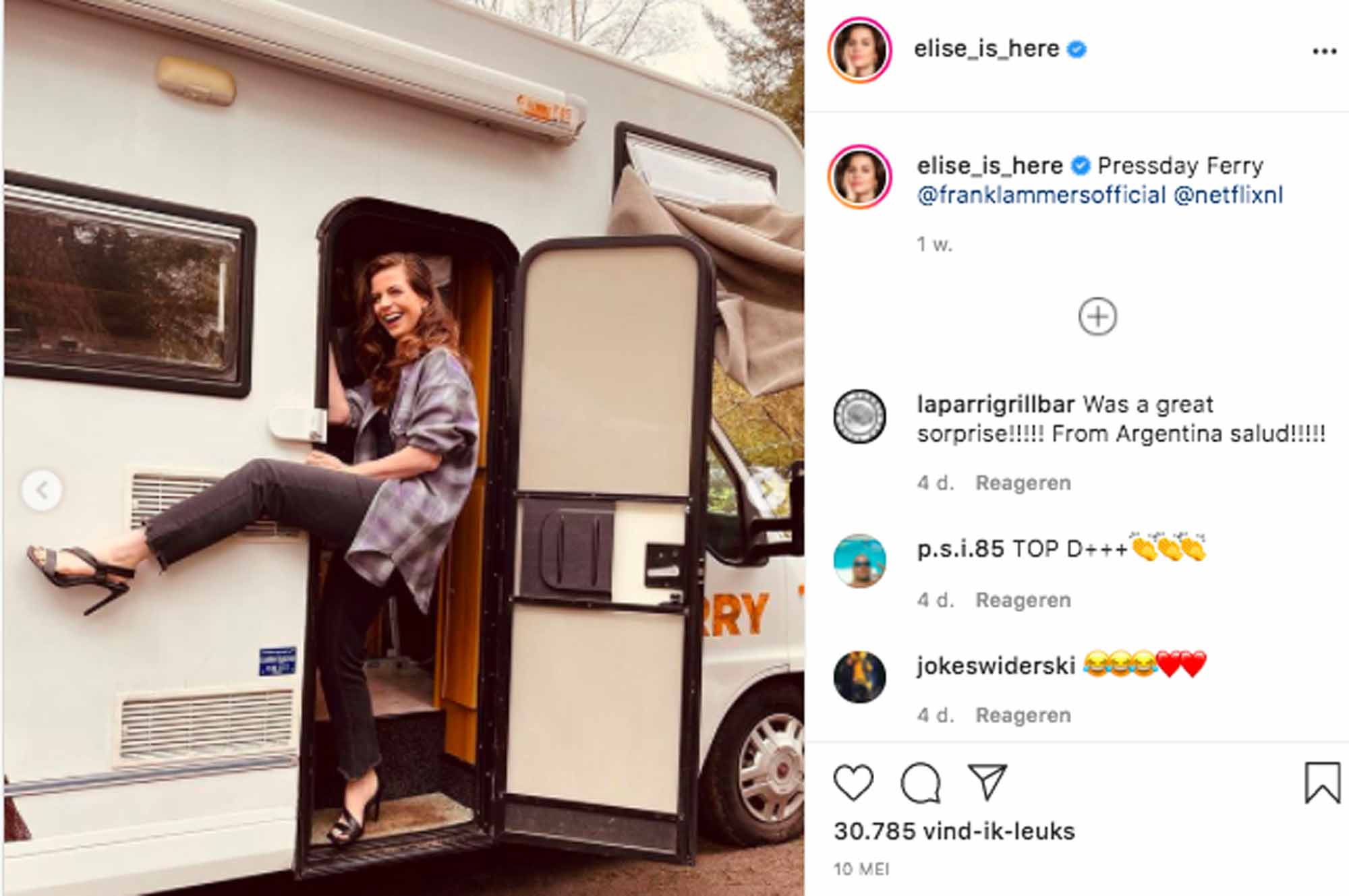Reply to laparrigrillbar's comment via Reageren
1349x896 pixels.
click(x=1023, y=483)
